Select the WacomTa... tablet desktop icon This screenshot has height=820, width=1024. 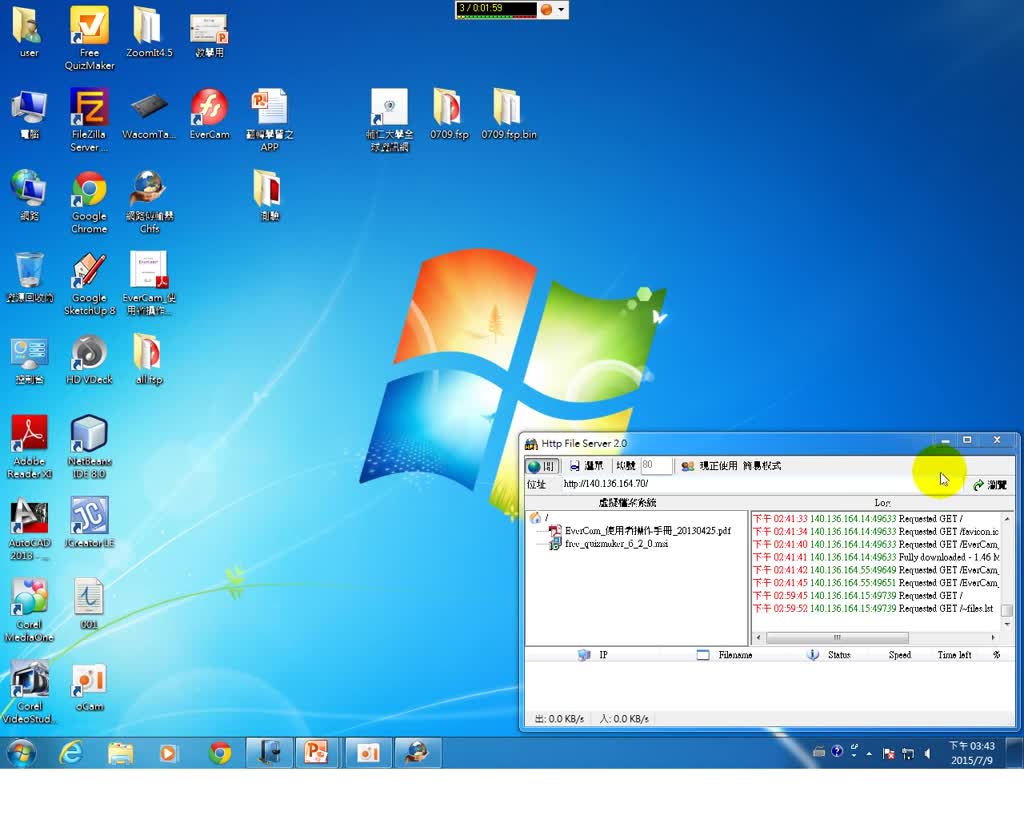[x=149, y=115]
